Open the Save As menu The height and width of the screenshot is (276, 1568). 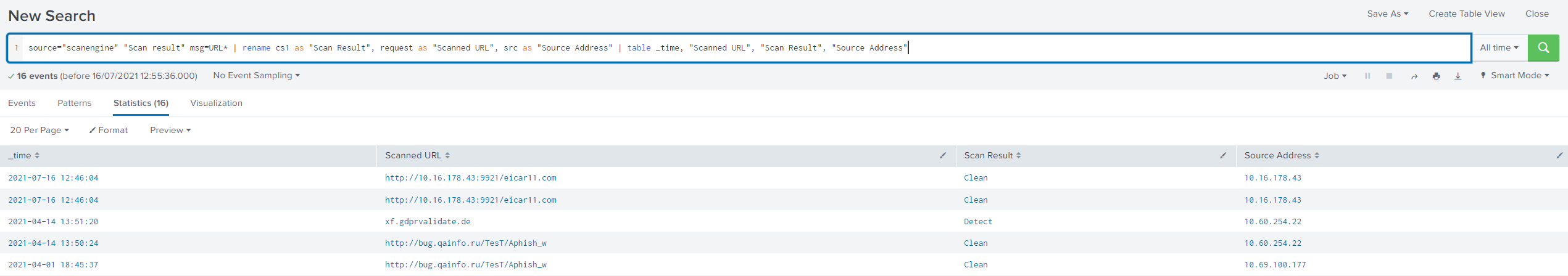(1387, 14)
